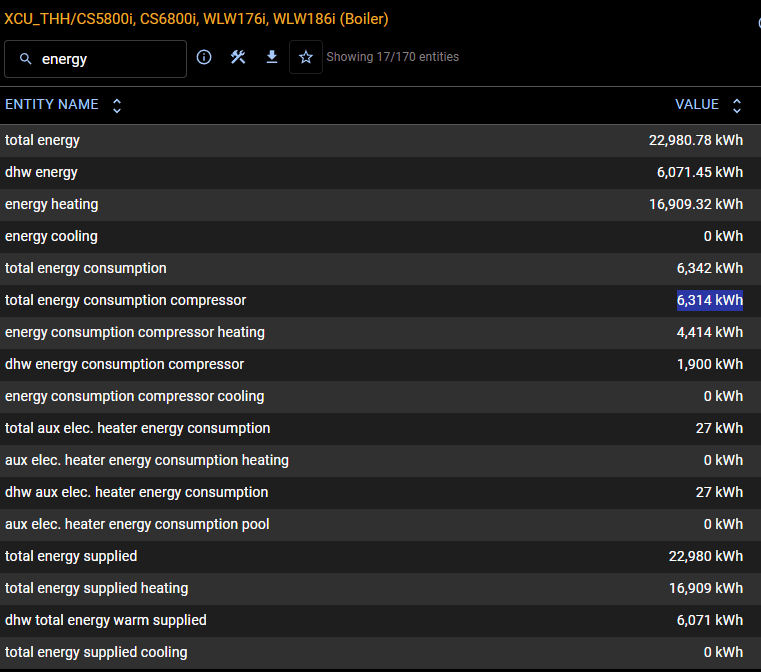Screen dimensions: 761x672
Task: Sort by the ENTITY NAME column header
Action: coord(52,105)
